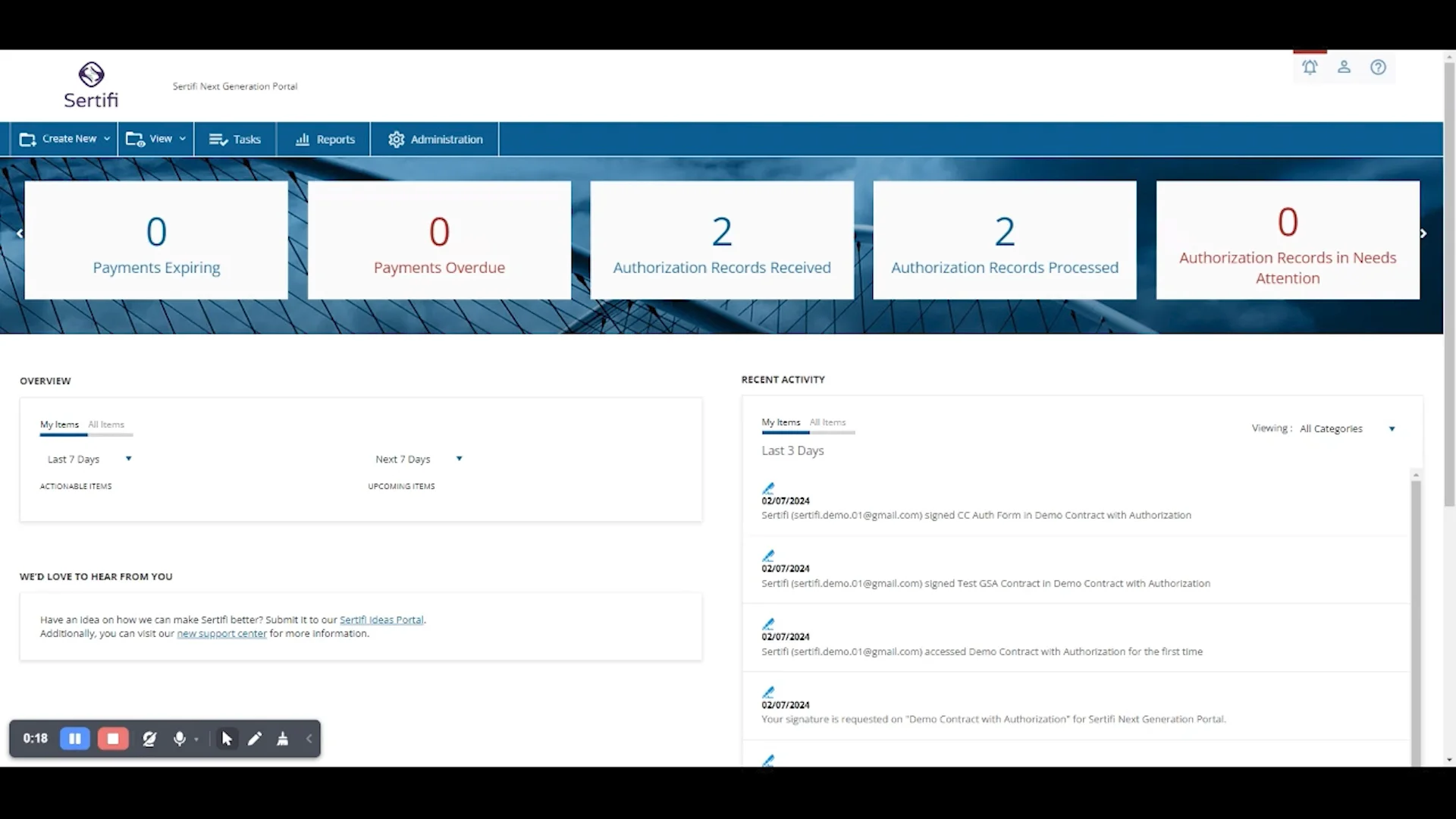
Task: Open the Administration settings gear
Action: tap(435, 139)
